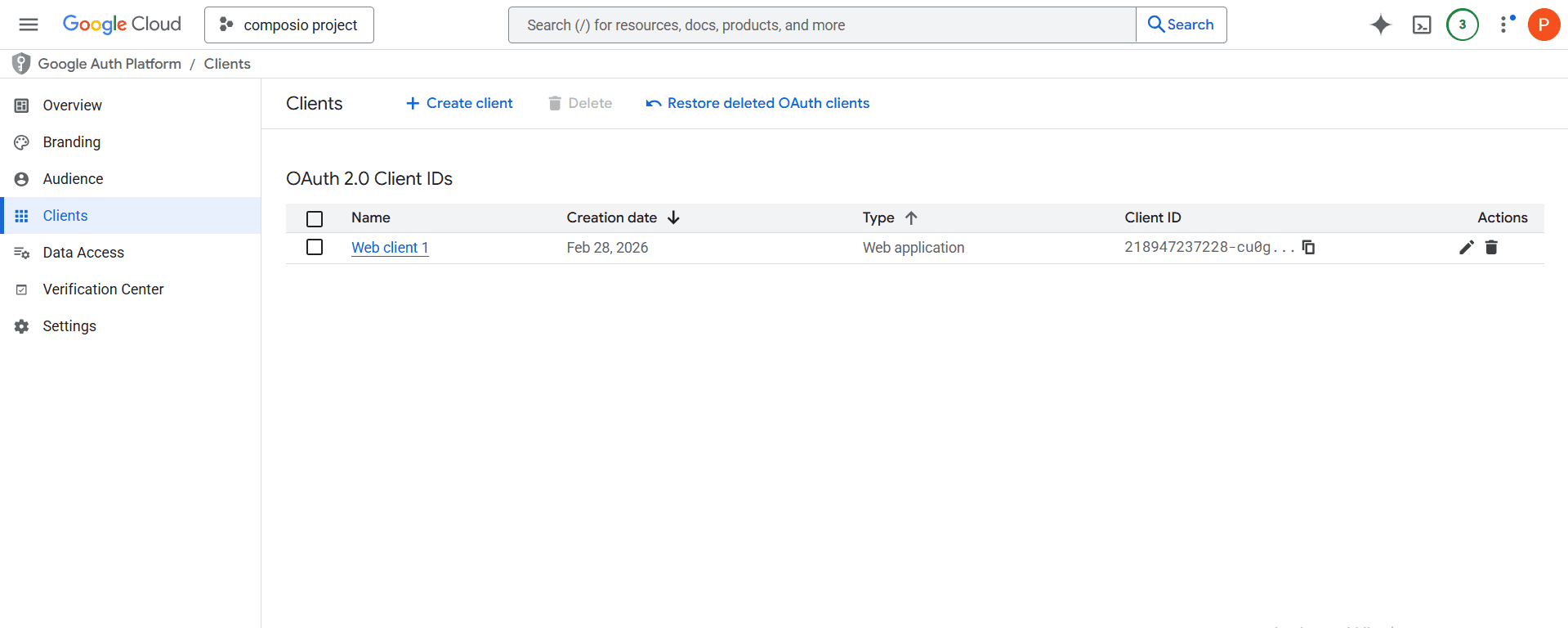Sort by Type up arrow

point(911,218)
